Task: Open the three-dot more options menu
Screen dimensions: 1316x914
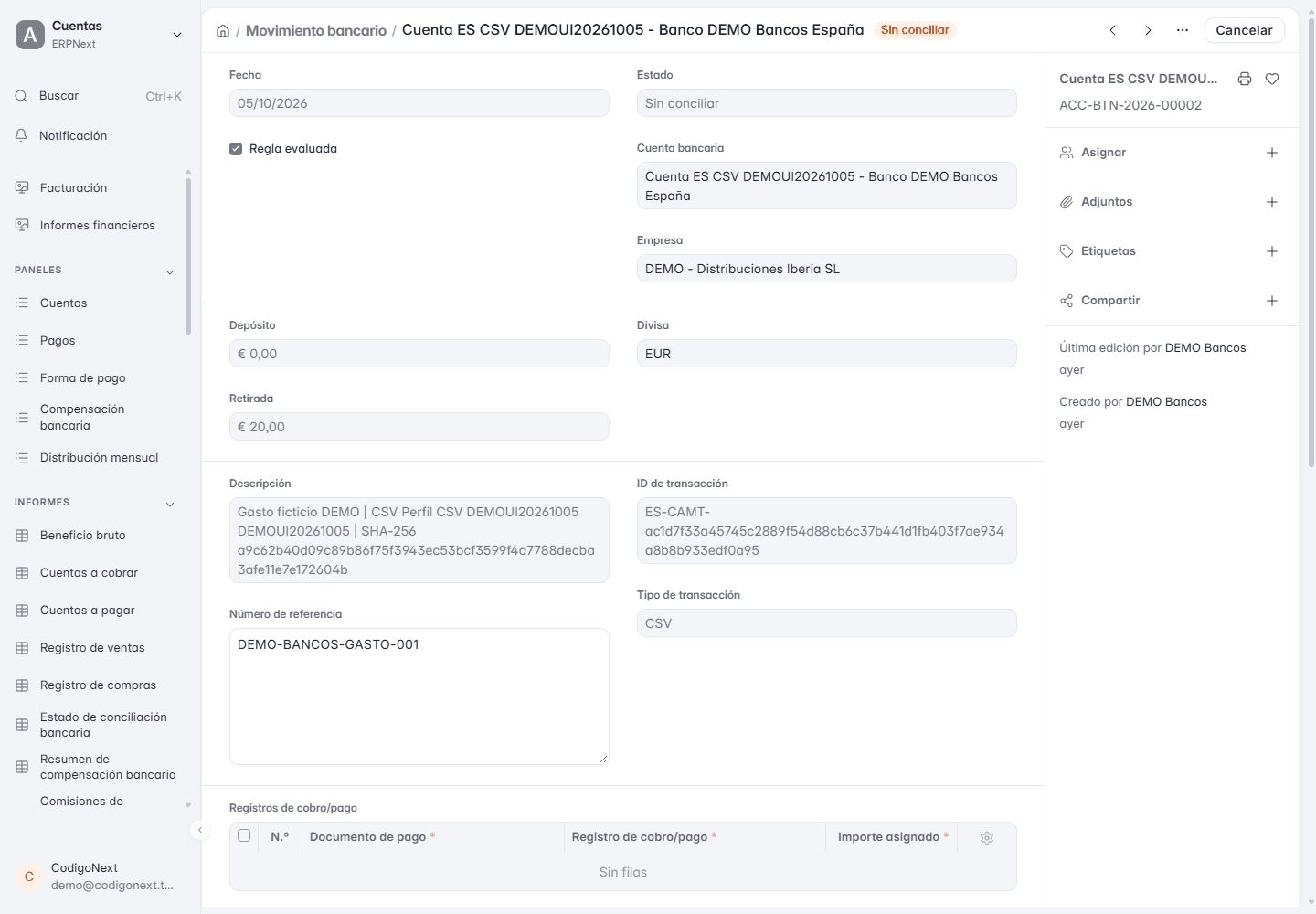Action: [1183, 30]
